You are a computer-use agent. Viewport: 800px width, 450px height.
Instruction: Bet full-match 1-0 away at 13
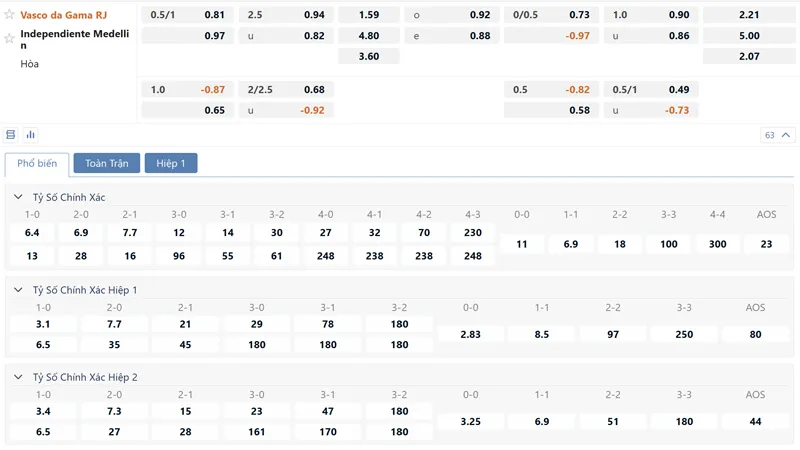tap(32, 256)
